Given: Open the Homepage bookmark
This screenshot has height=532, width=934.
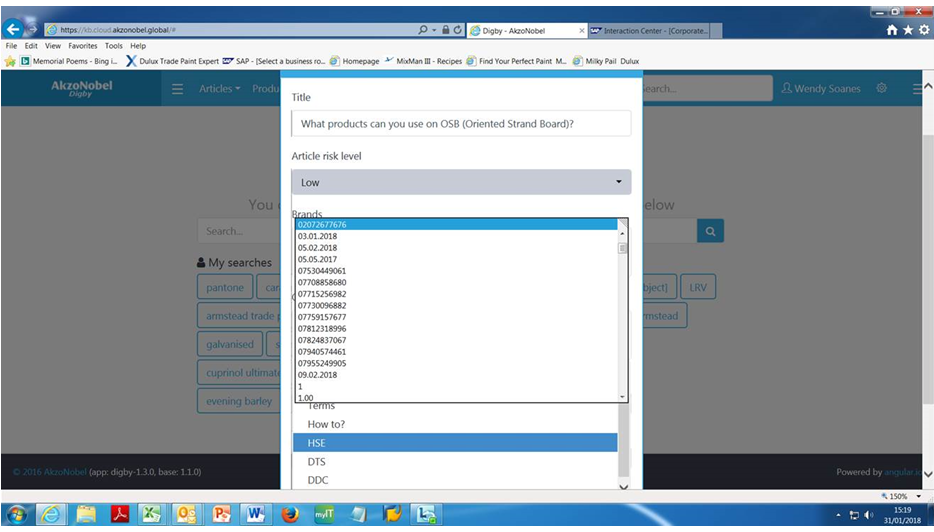Looking at the screenshot, I should point(354,61).
